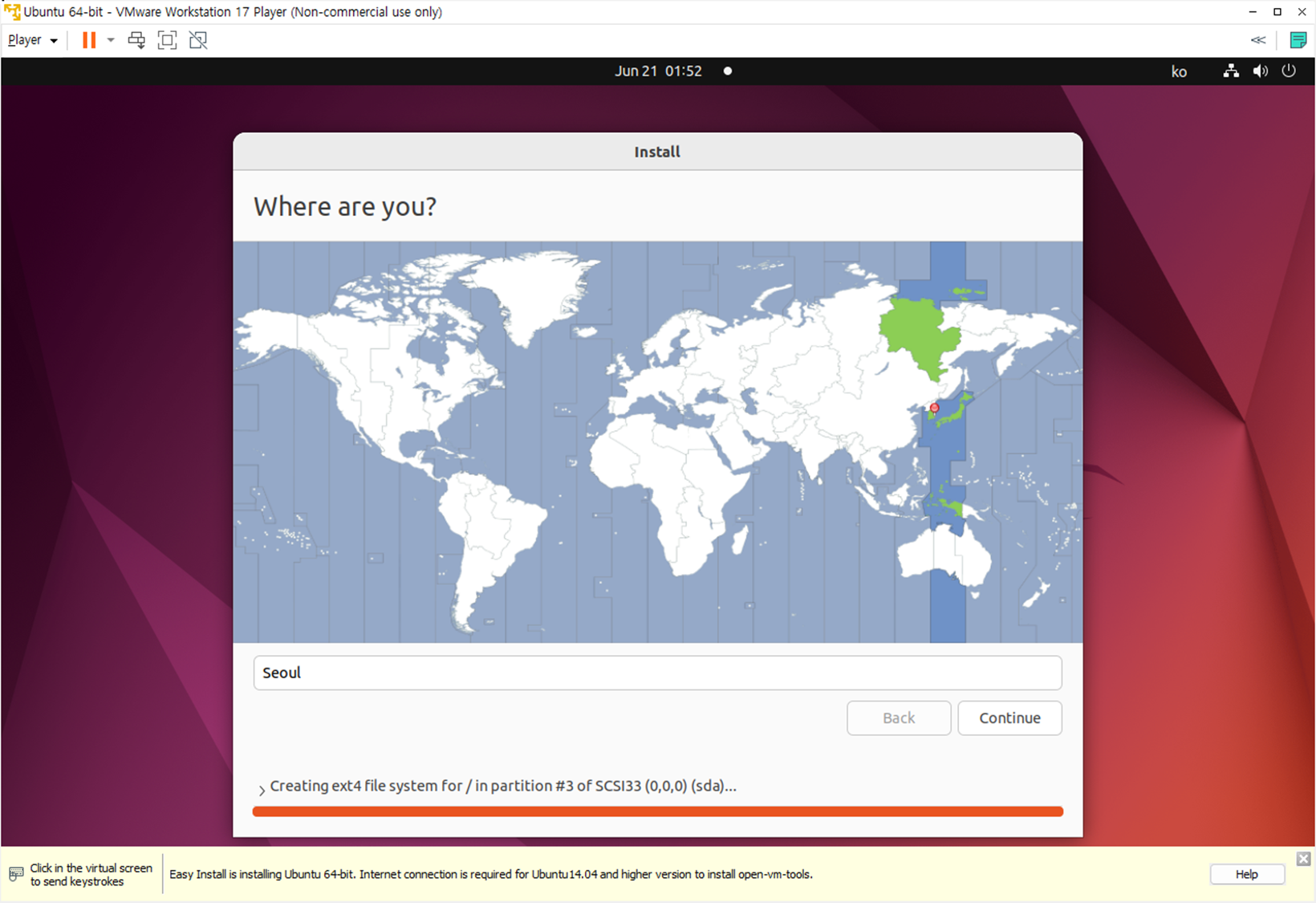Open the ko input language indicator
1316x903 pixels.
click(x=1179, y=71)
